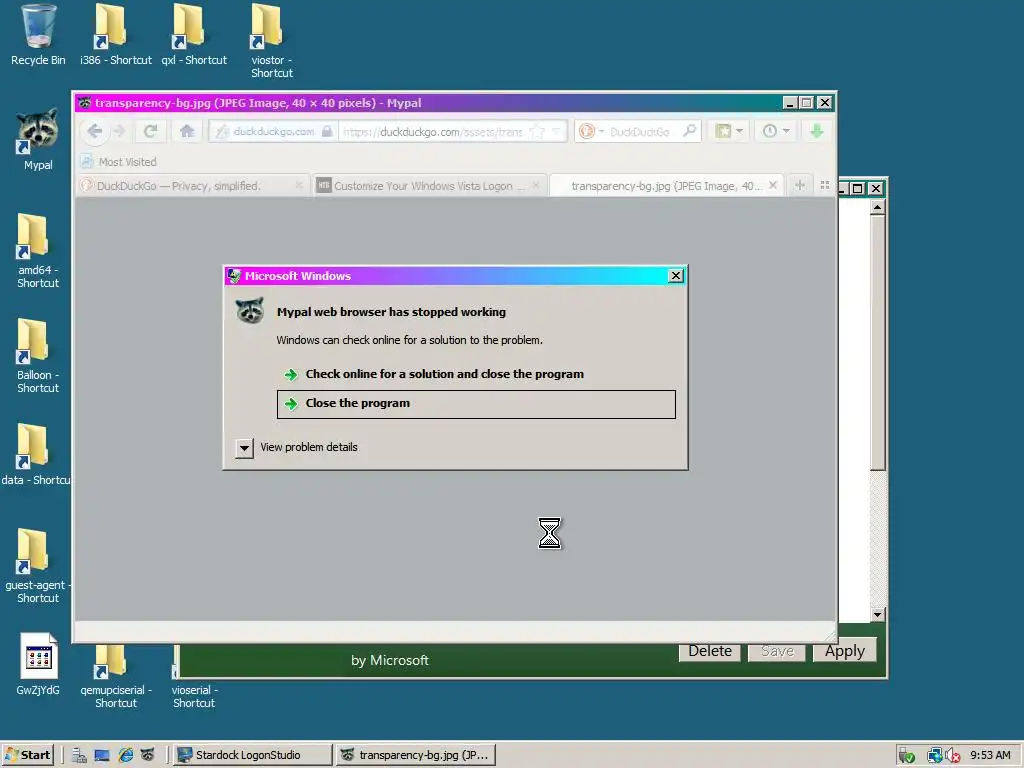
Task: Select 'data - Shortcut' desktop folder
Action: tap(36, 455)
